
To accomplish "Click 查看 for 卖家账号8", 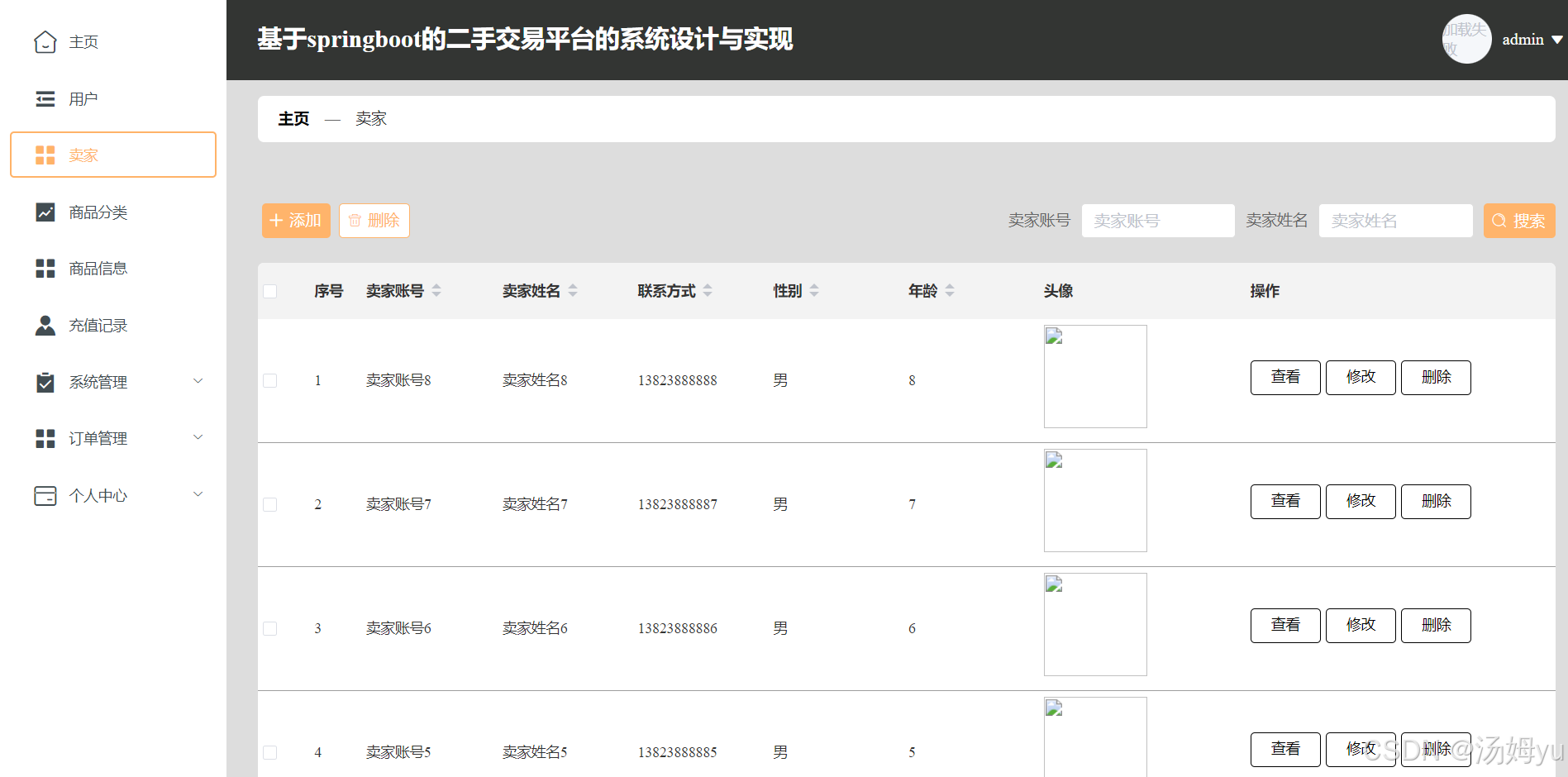I will coord(1285,378).
